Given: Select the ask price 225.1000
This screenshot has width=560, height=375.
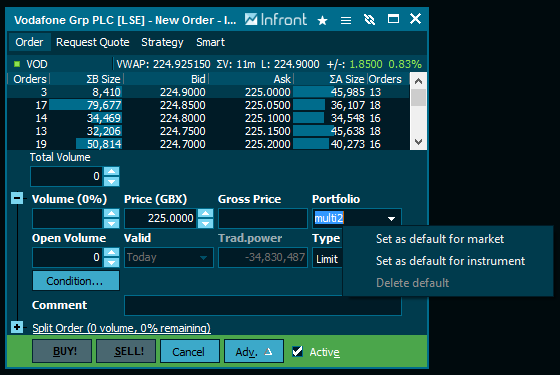Looking at the screenshot, I should point(268,118).
